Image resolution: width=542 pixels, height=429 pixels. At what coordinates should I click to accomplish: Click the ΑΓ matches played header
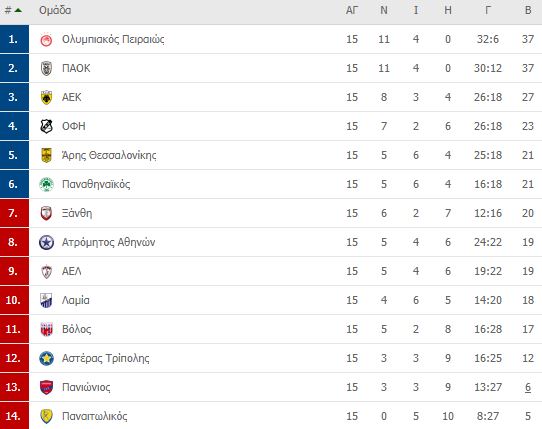click(x=352, y=10)
